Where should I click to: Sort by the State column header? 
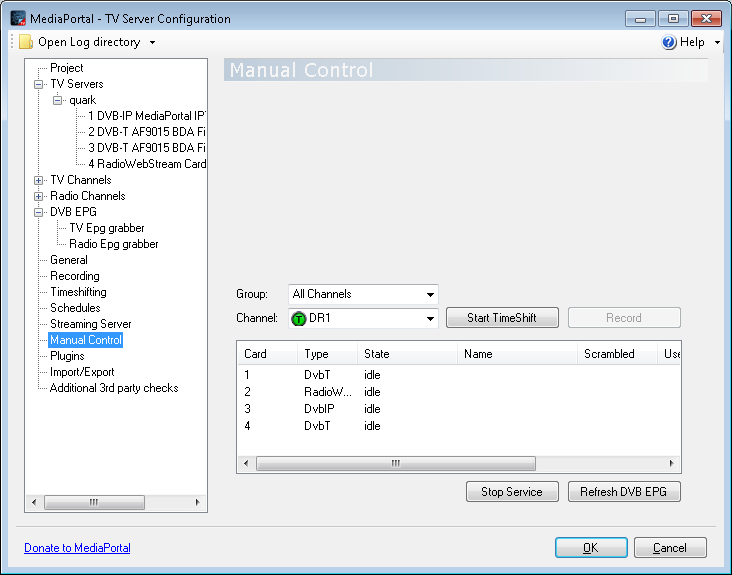[x=407, y=354]
